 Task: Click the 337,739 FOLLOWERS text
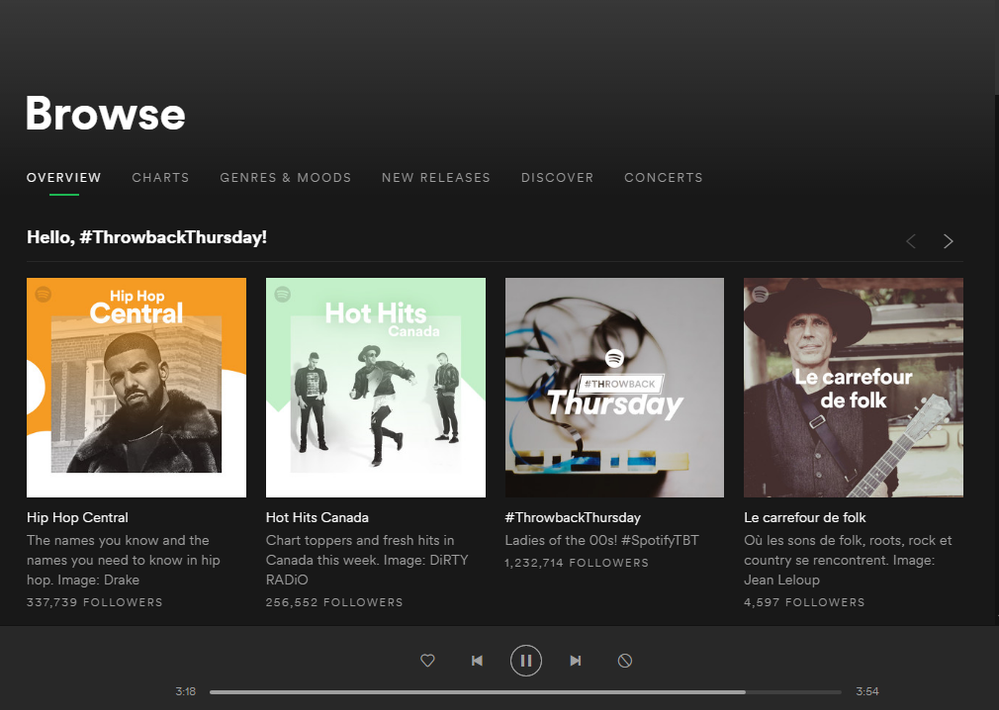coord(94,602)
